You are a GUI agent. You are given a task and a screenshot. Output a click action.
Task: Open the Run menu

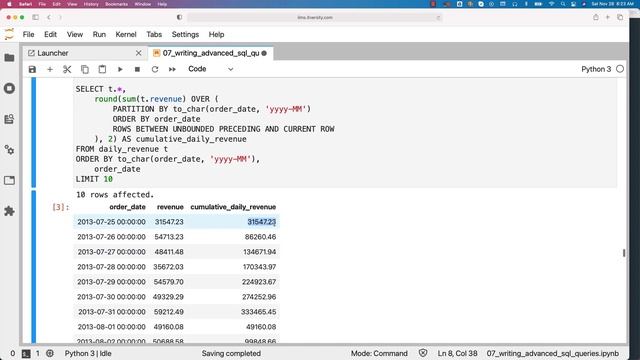pyautogui.click(x=99, y=35)
